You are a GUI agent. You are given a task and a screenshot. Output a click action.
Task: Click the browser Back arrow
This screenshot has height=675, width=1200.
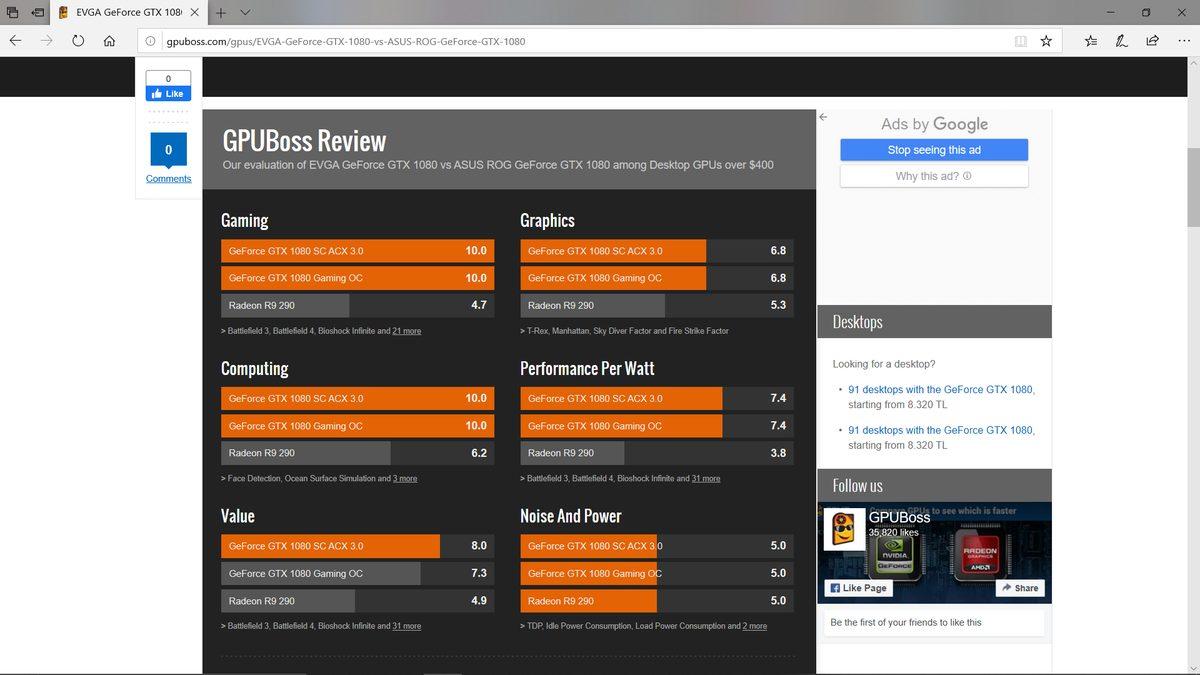(15, 41)
